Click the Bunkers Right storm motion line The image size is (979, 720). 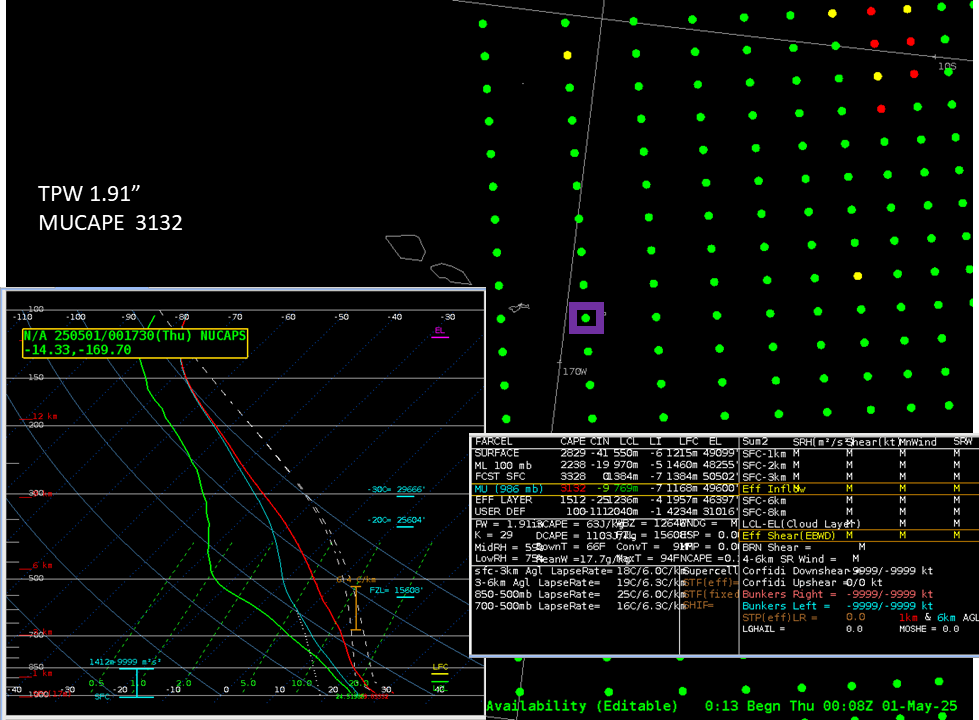coord(837,594)
